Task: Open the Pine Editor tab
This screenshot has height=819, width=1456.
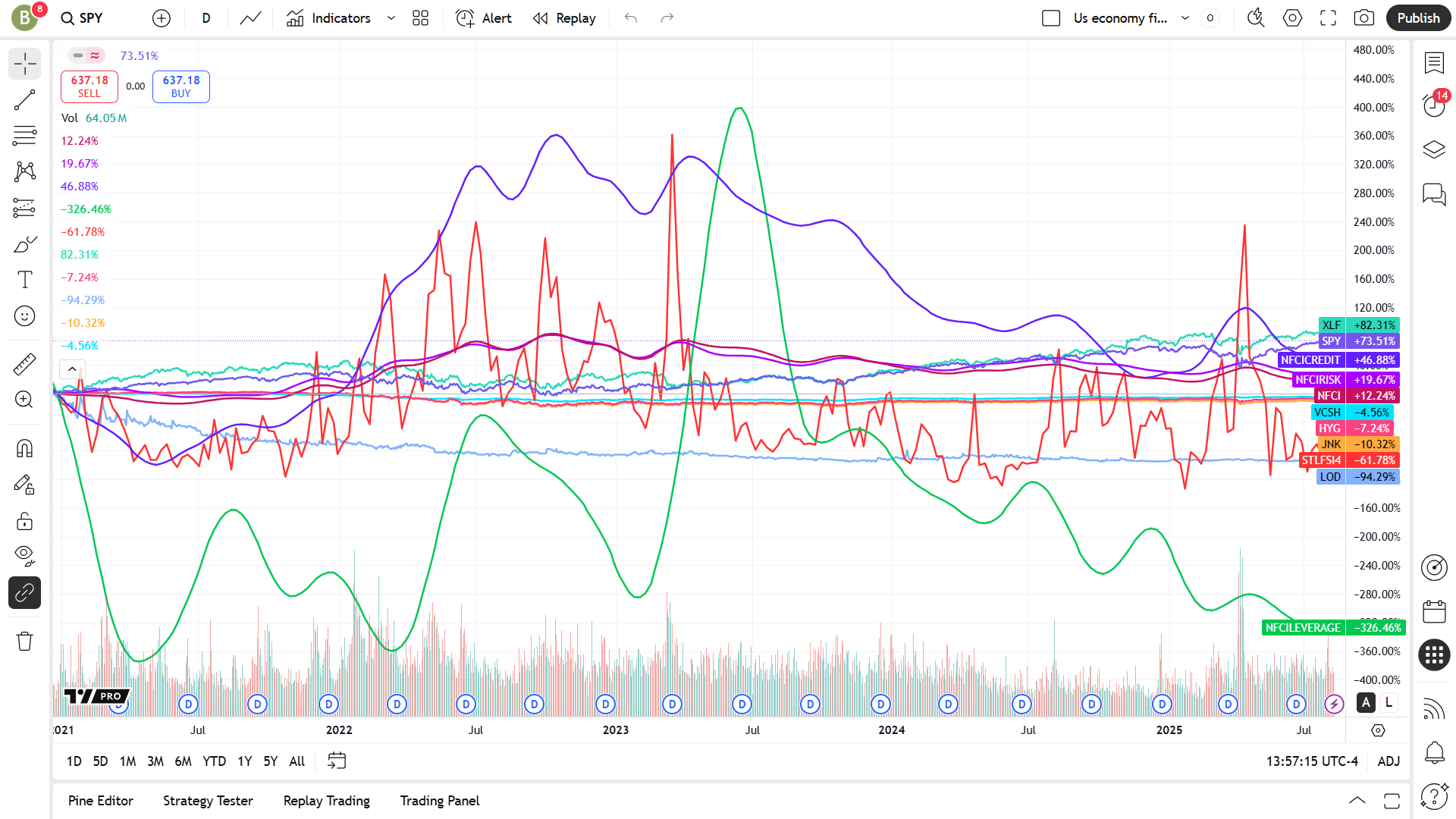Action: tap(100, 801)
